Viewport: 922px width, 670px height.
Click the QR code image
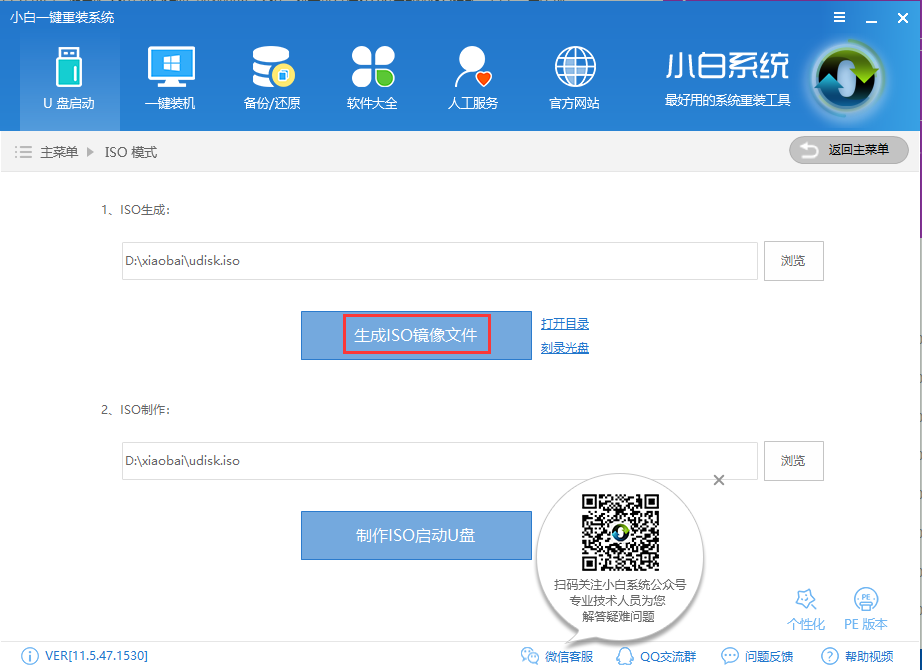pos(620,532)
